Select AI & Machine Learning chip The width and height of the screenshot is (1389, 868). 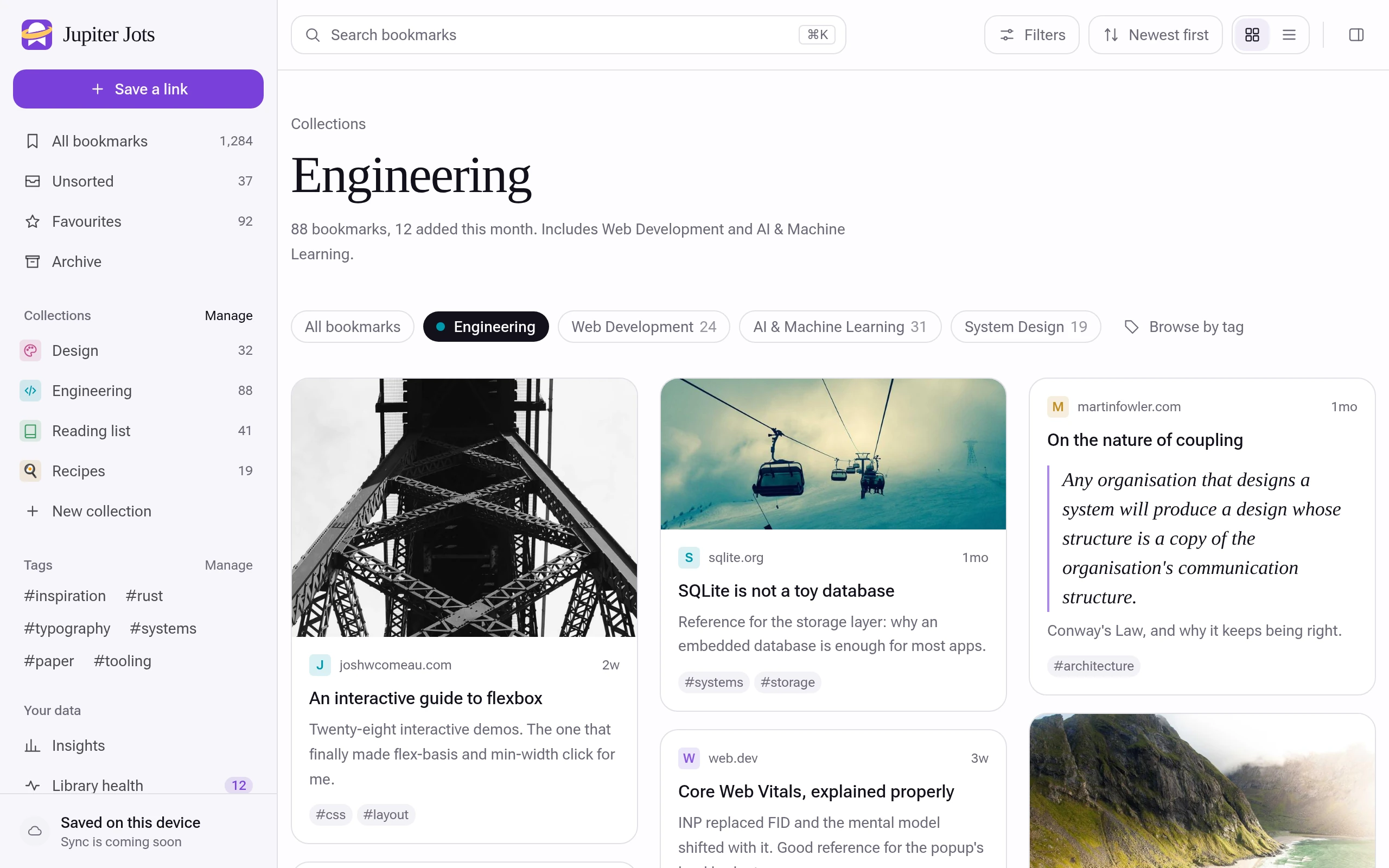pyautogui.click(x=840, y=327)
